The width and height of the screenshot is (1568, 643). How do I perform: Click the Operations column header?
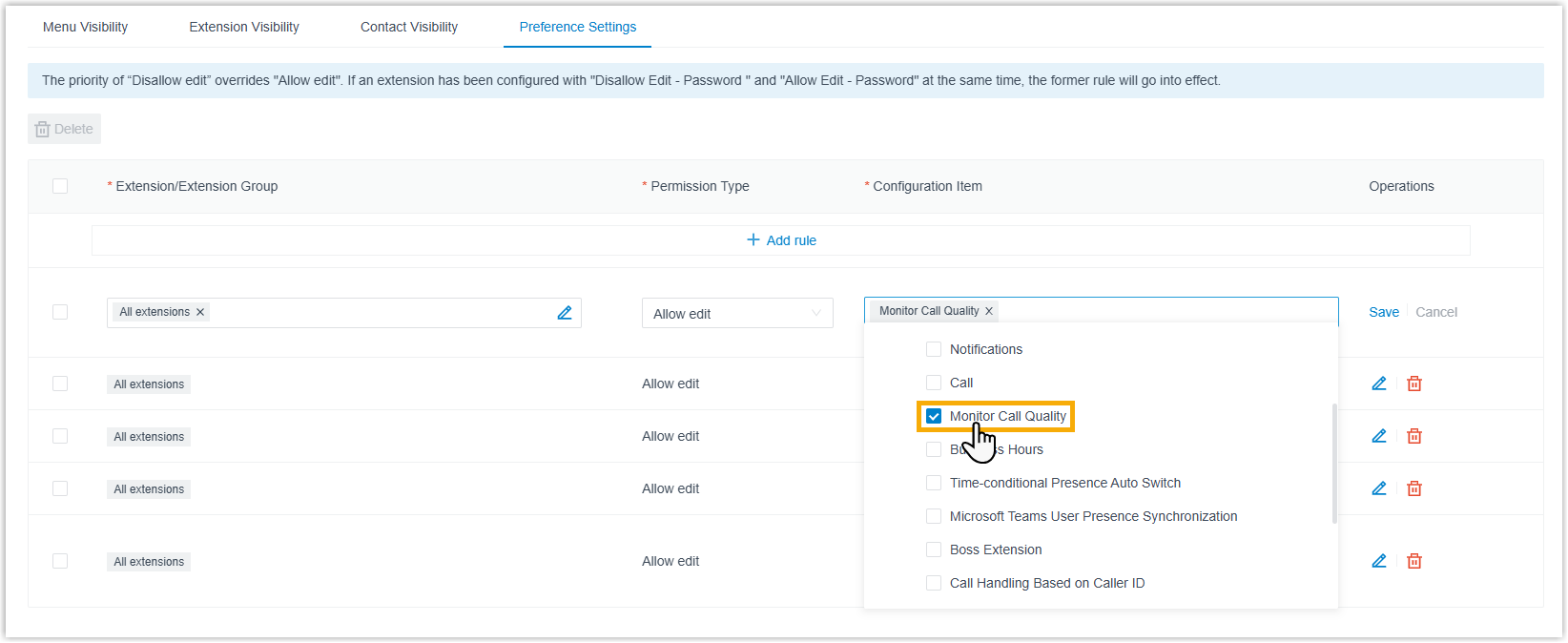tap(1401, 186)
